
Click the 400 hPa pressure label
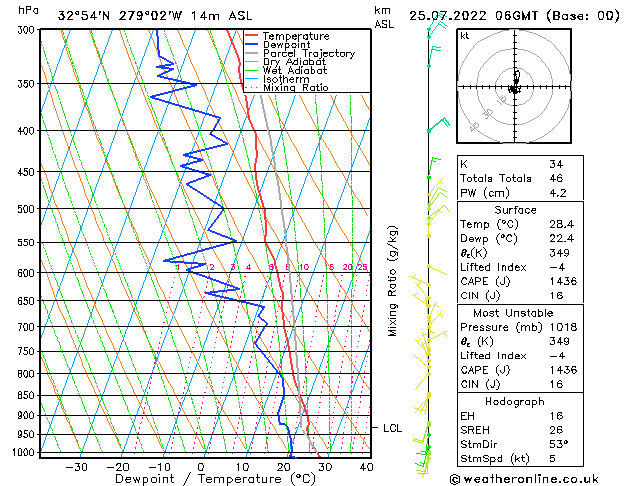point(28,131)
